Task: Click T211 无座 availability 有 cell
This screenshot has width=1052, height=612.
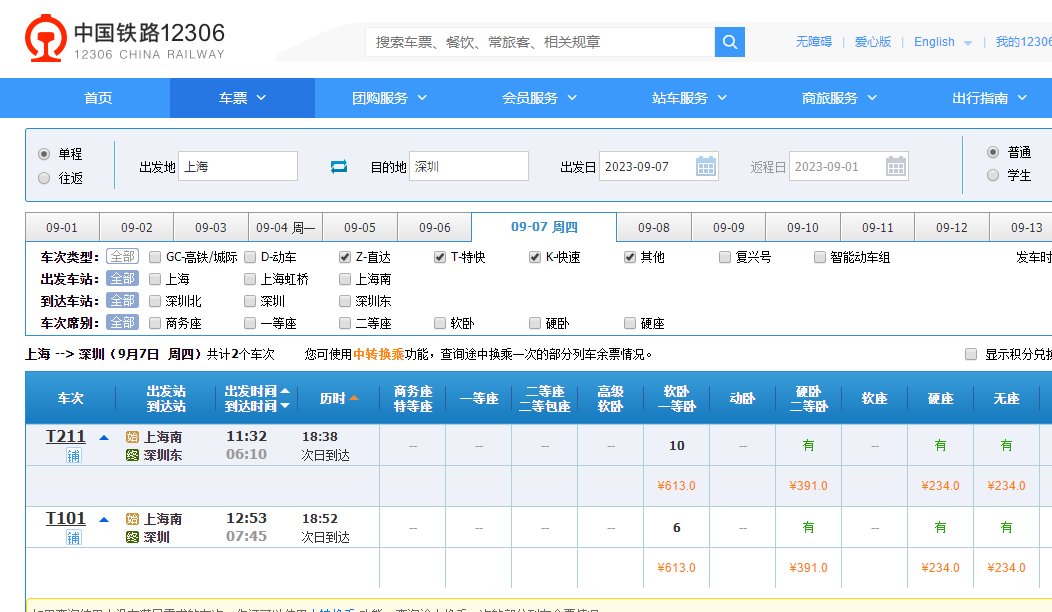Action: click(x=1006, y=446)
